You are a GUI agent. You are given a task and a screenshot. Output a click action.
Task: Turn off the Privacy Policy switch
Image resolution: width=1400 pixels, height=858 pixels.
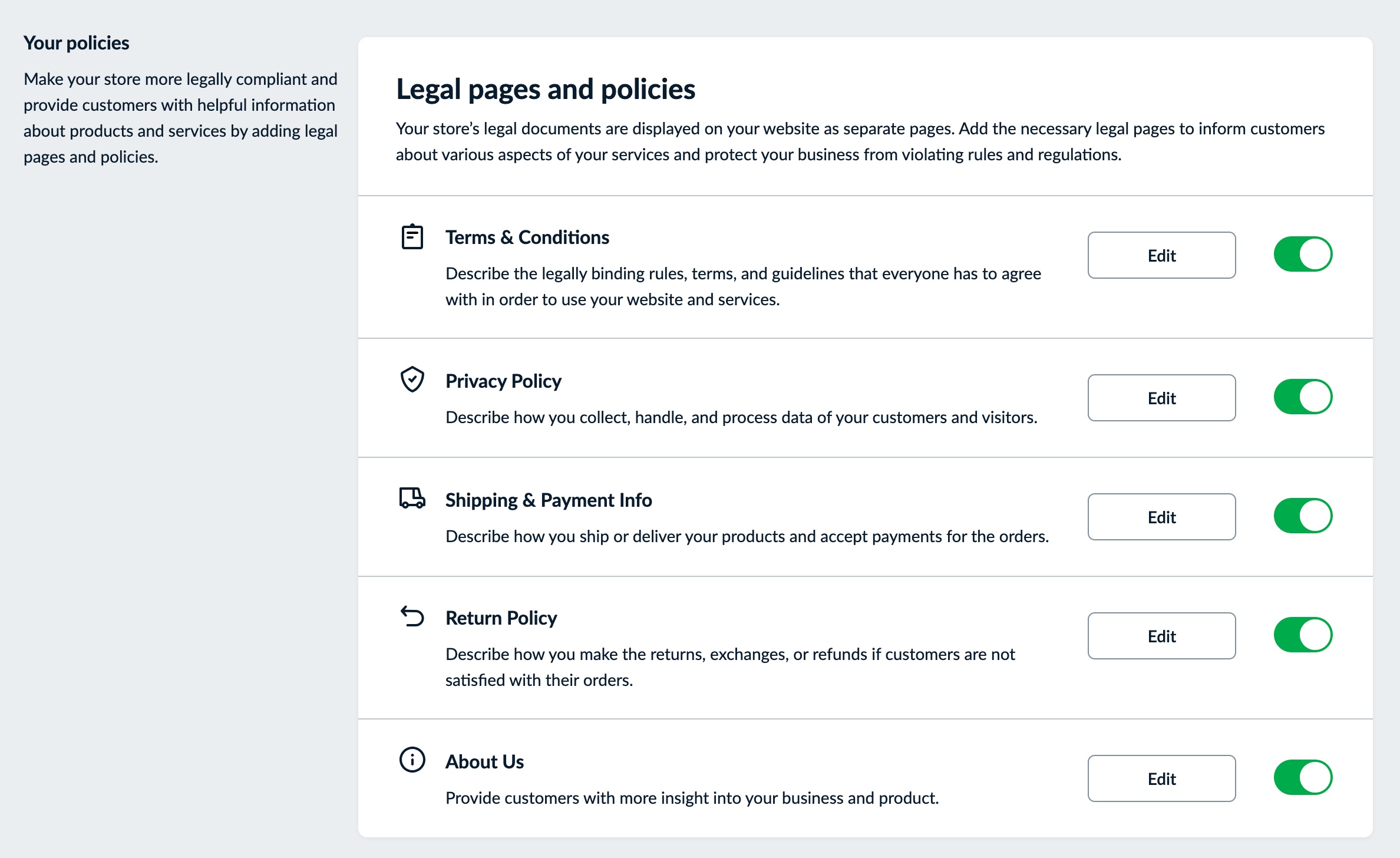point(1303,397)
